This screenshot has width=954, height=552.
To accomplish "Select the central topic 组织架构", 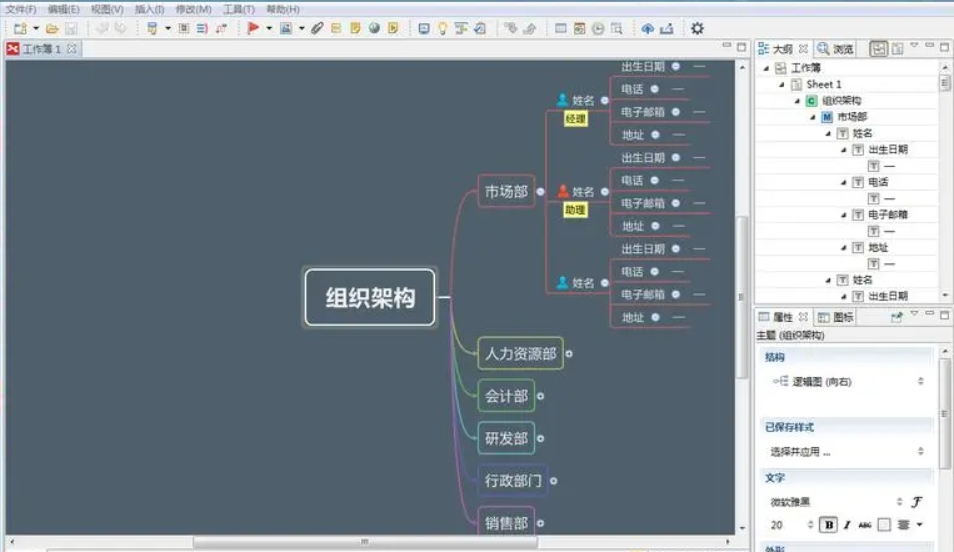I will (370, 298).
